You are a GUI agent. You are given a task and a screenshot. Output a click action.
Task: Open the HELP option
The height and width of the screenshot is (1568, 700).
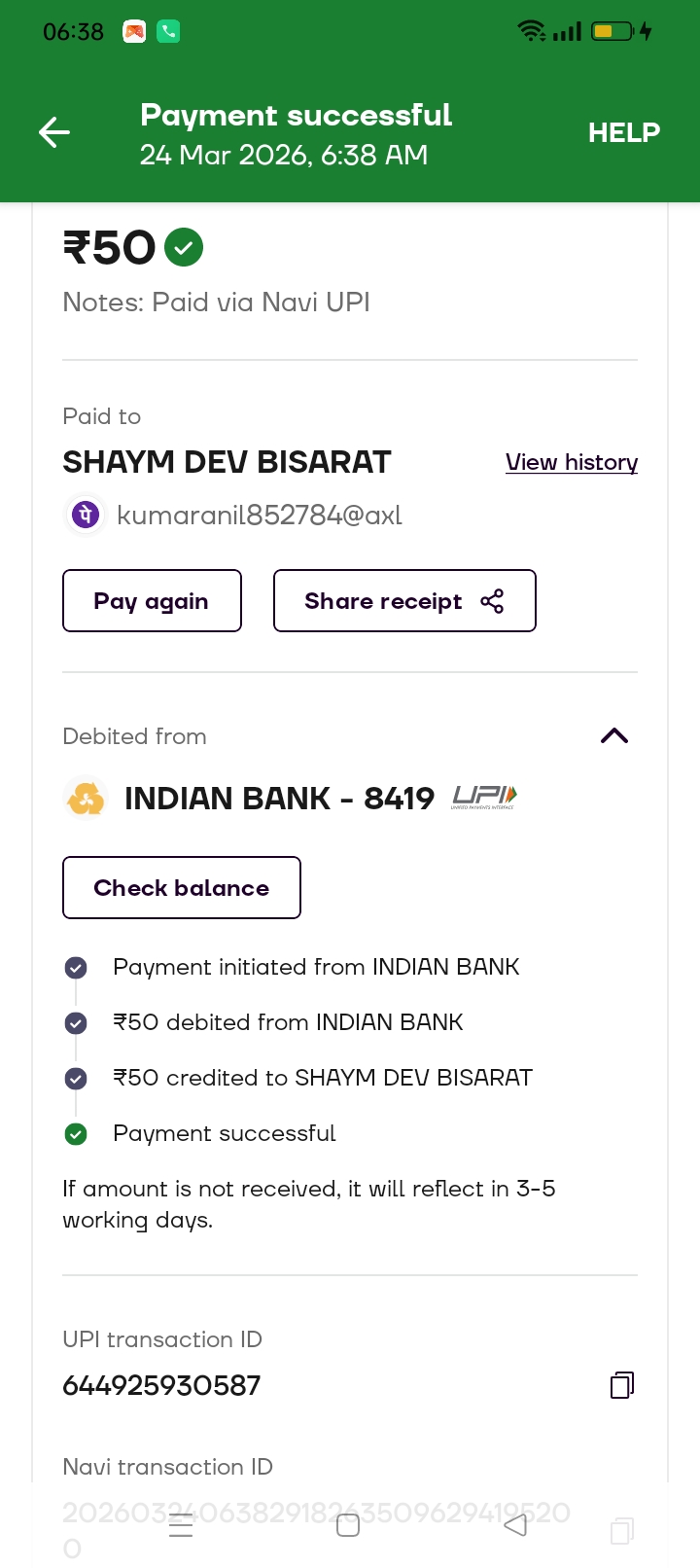click(x=623, y=132)
